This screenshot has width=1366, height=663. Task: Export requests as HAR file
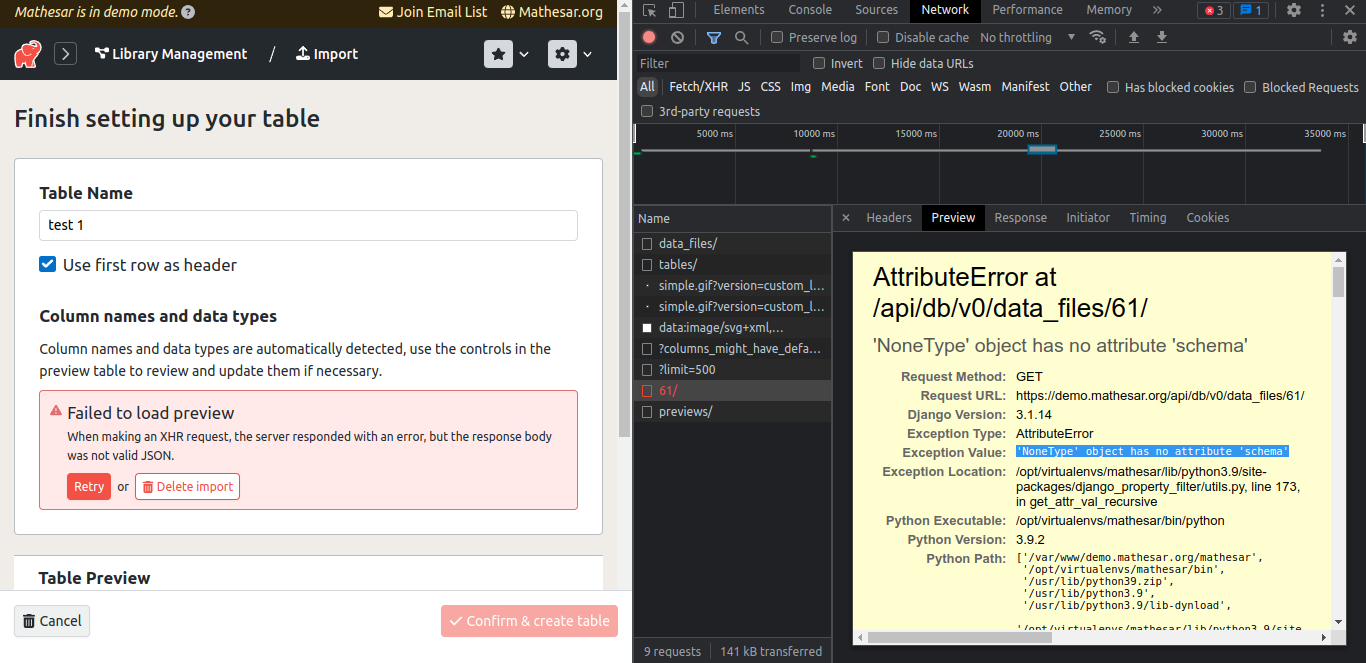(1161, 37)
